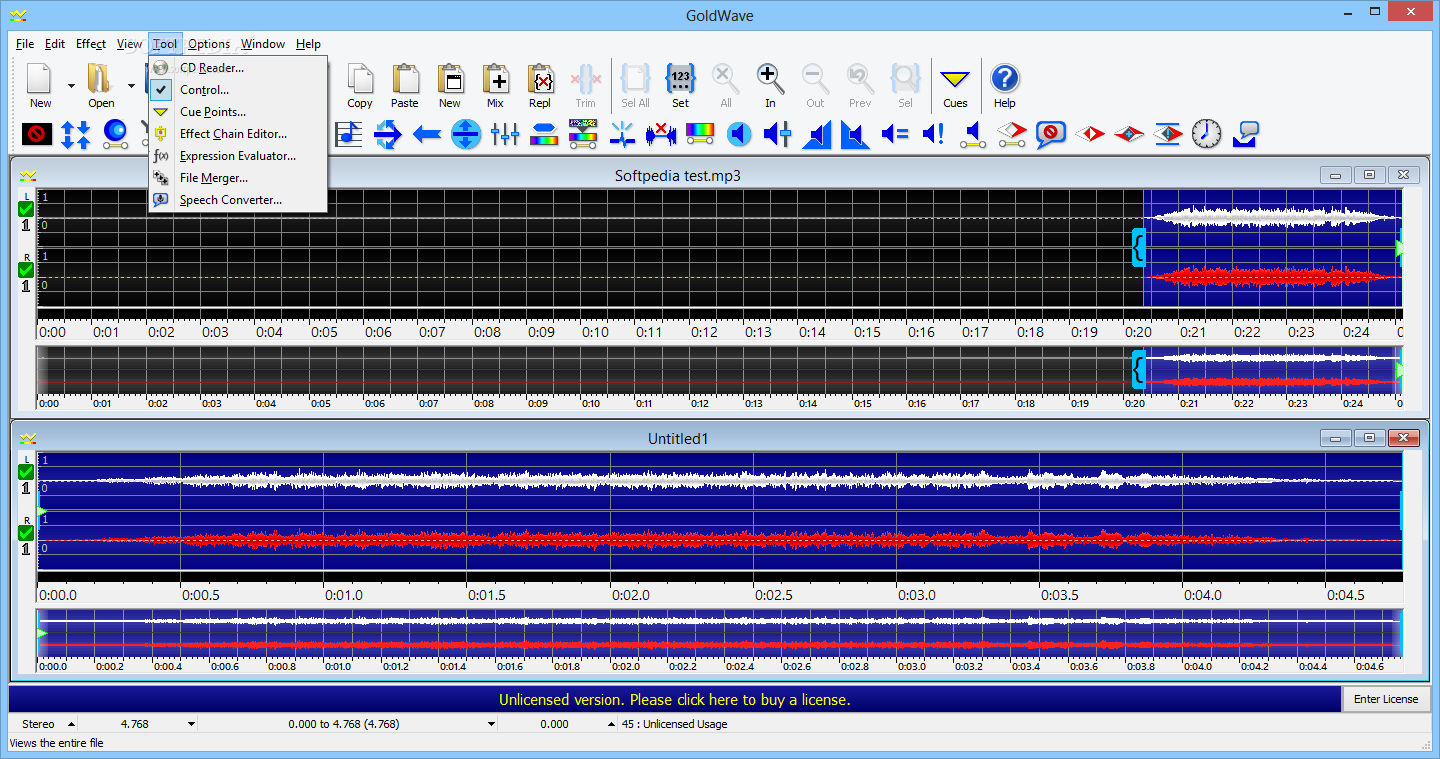Image resolution: width=1440 pixels, height=759 pixels.
Task: Open the equalizer sliders effect icon
Action: [x=505, y=133]
